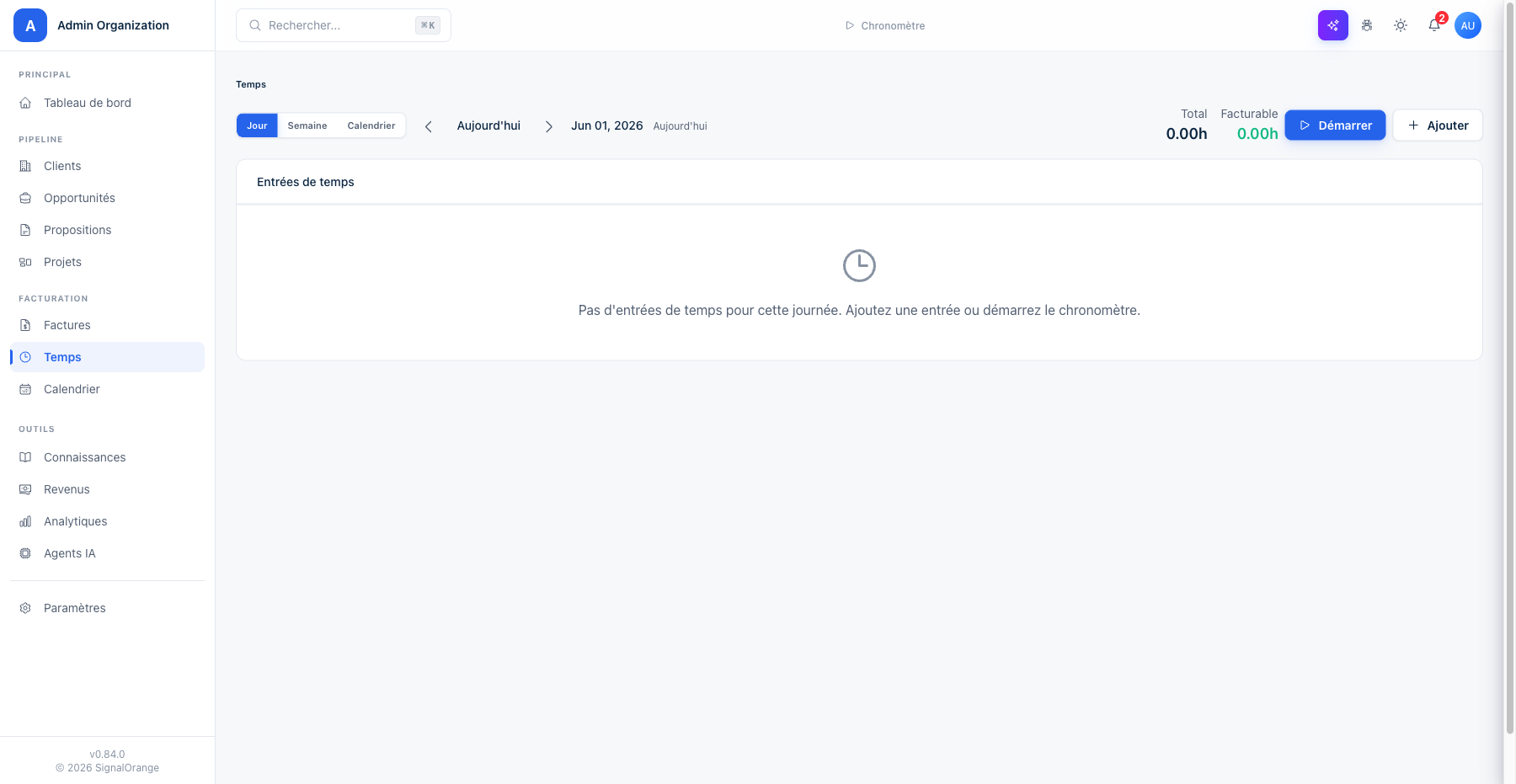Open Agents IA in sidebar
This screenshot has width=1516, height=784.
(x=107, y=553)
